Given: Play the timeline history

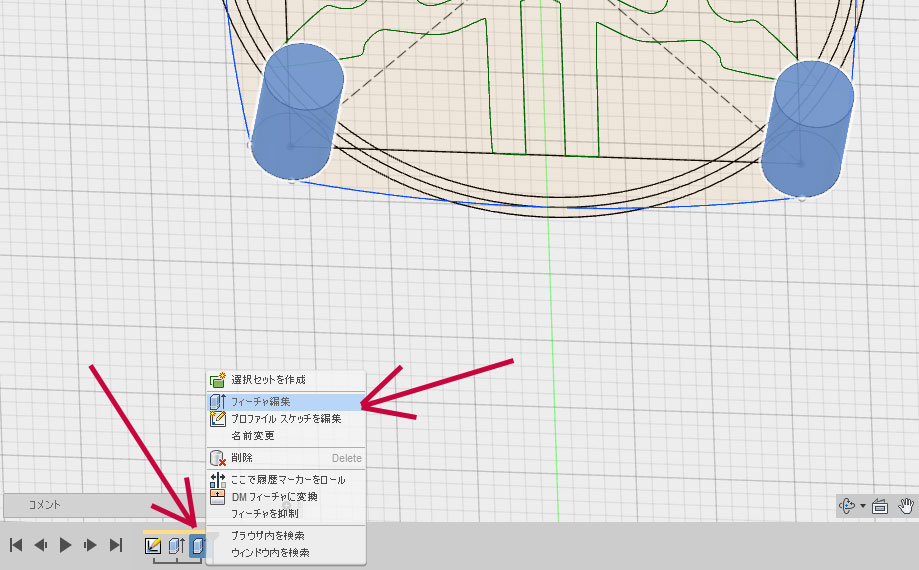Looking at the screenshot, I should [66, 545].
